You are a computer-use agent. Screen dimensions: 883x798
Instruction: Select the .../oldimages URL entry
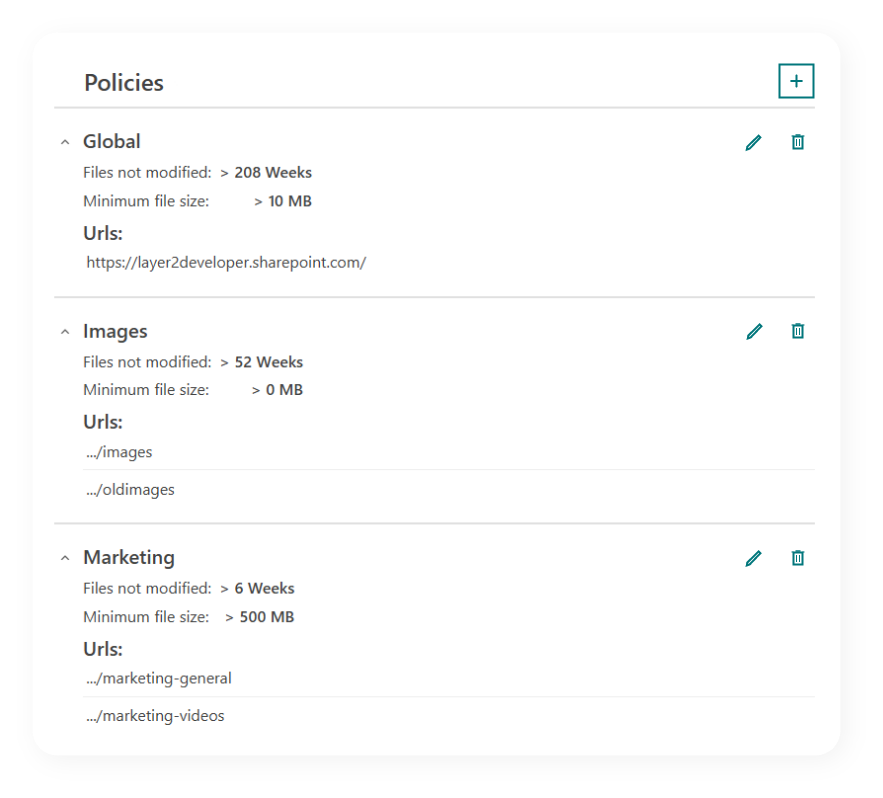(130, 489)
